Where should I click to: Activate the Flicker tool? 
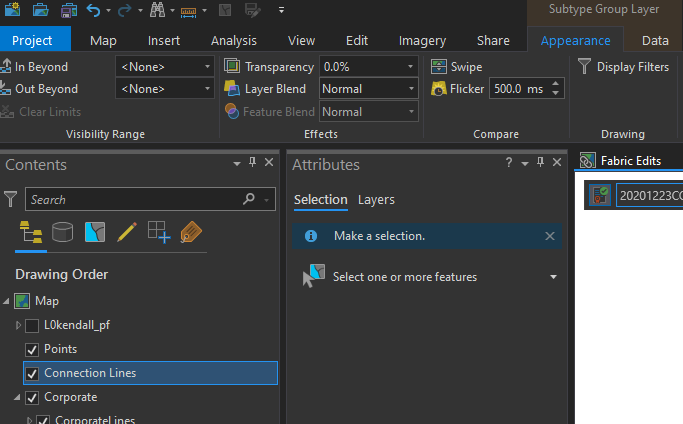coord(439,89)
